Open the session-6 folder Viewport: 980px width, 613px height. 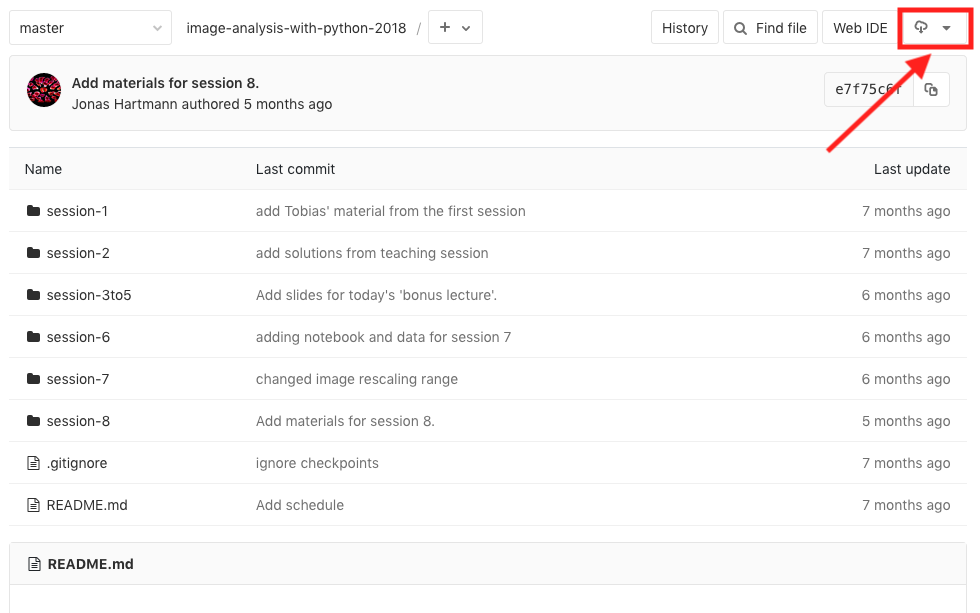pos(78,337)
